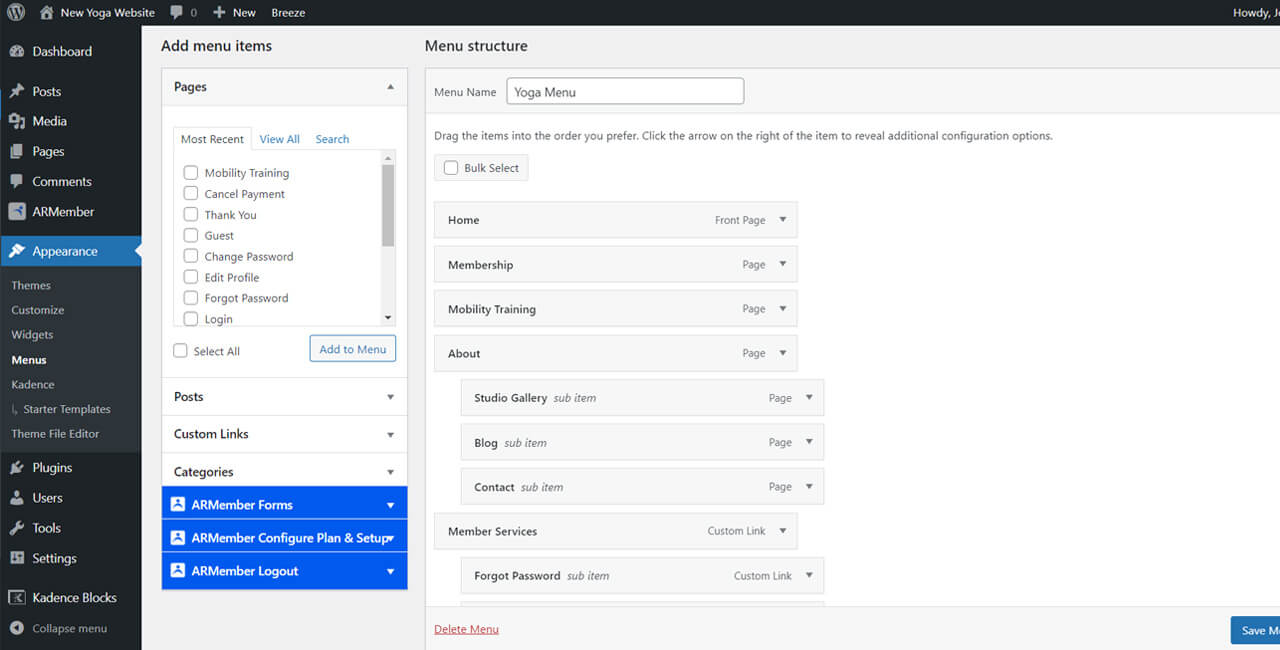The height and width of the screenshot is (650, 1280).
Task: Switch to the View All tab
Action: 279,139
